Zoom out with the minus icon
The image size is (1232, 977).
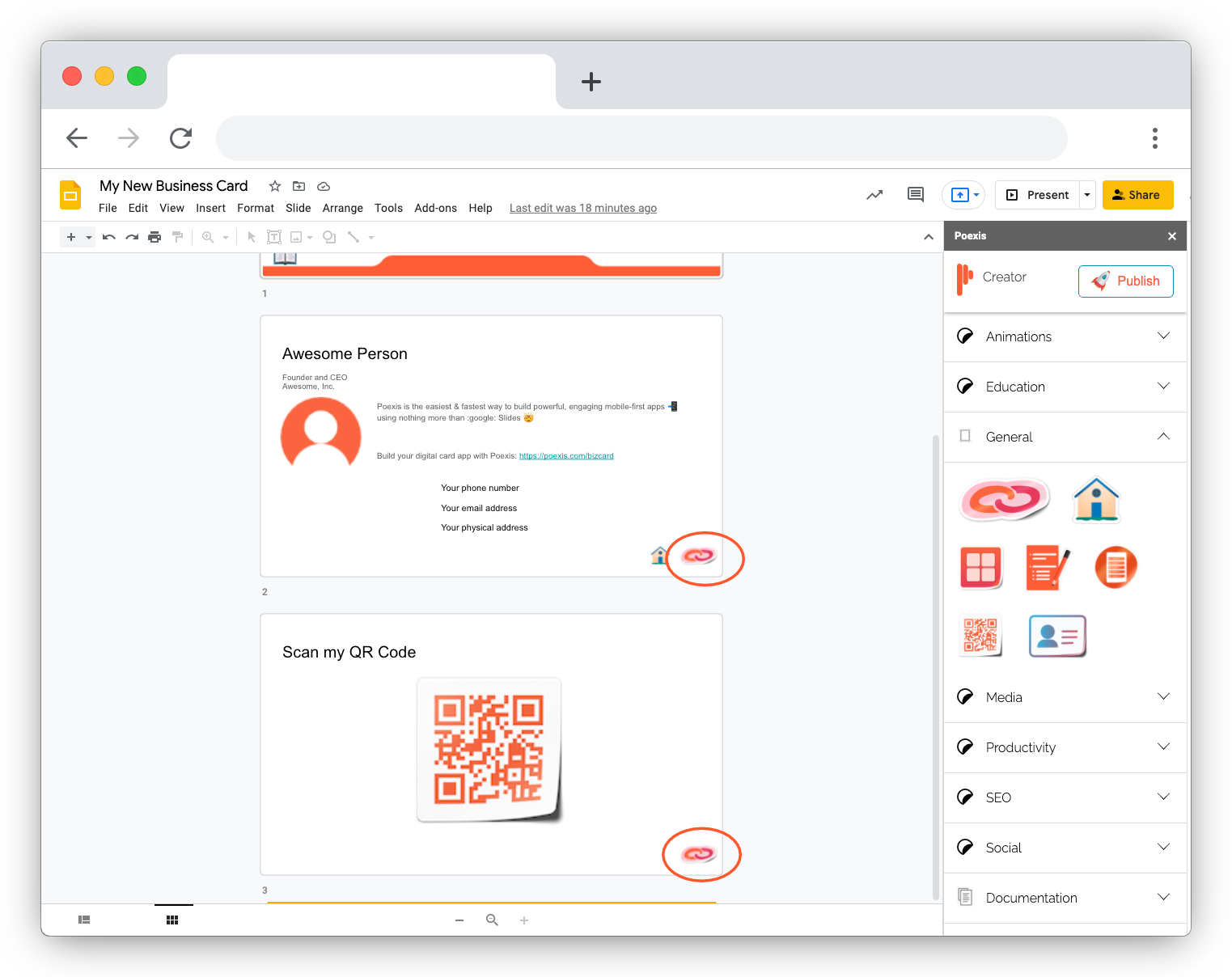pyautogui.click(x=459, y=920)
